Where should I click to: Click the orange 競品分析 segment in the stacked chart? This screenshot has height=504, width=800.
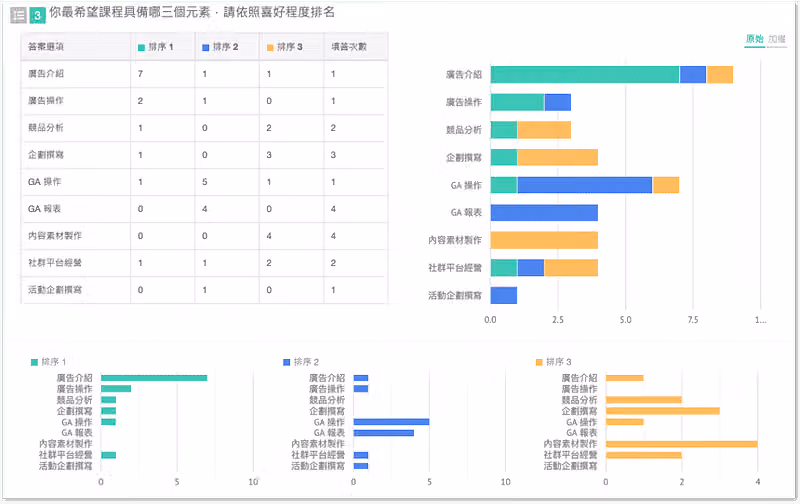click(544, 130)
